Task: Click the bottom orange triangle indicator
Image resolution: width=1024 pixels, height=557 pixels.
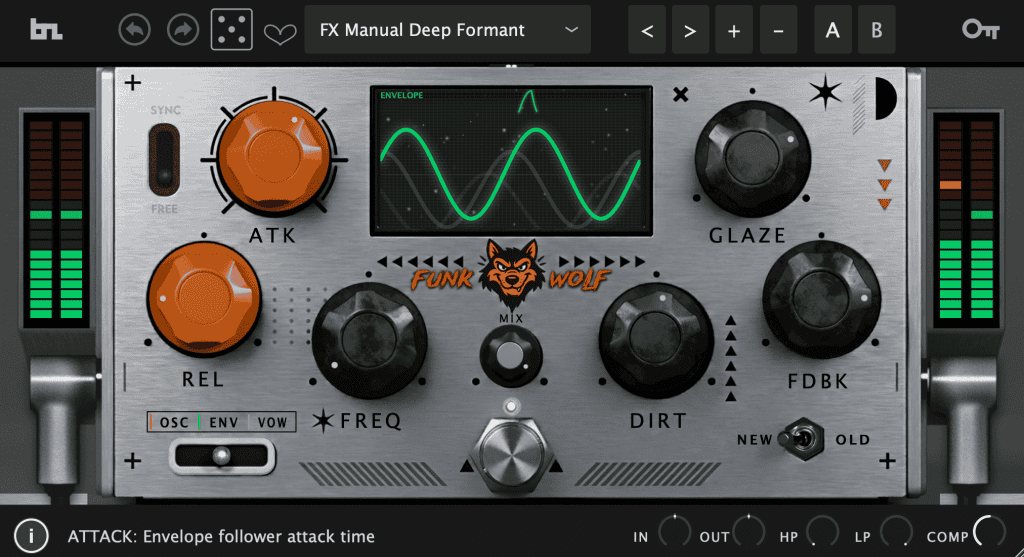Action: click(885, 204)
